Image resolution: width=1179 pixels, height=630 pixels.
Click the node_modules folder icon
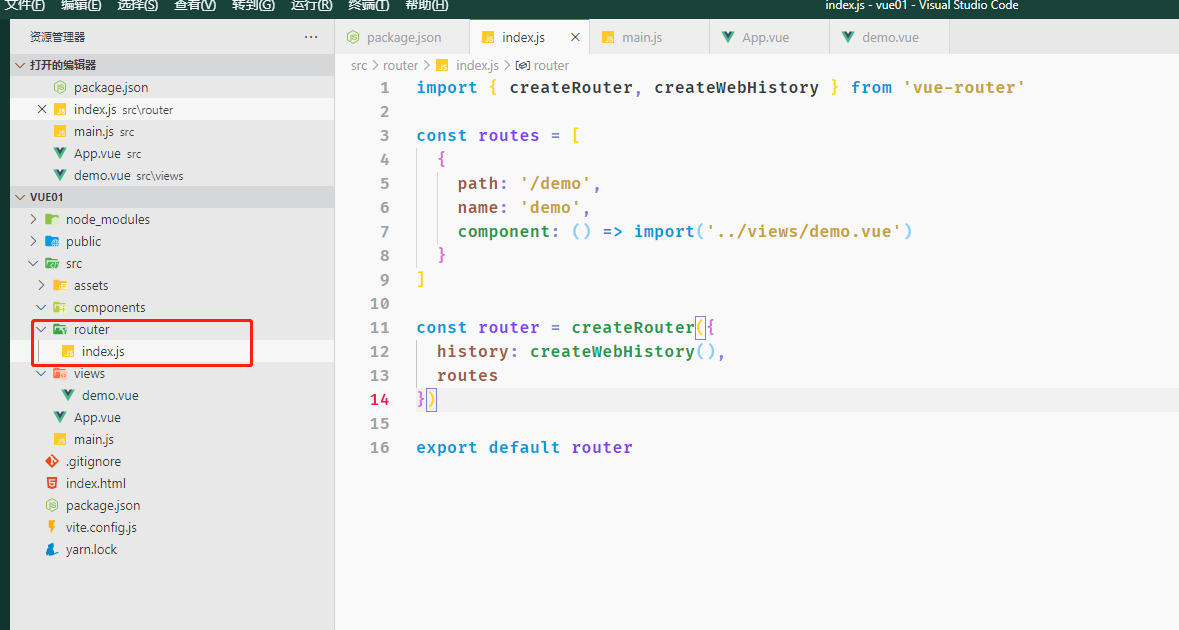[52, 219]
